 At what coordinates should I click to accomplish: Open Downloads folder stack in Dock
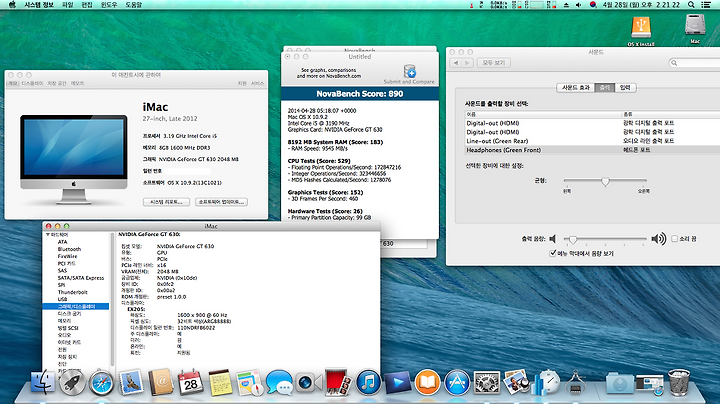[x=619, y=384]
